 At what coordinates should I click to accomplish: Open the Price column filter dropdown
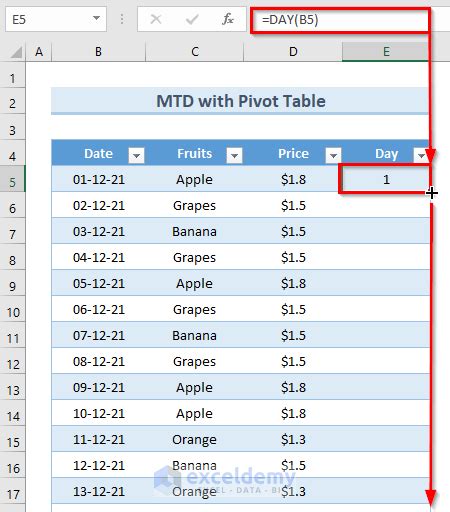[333, 155]
